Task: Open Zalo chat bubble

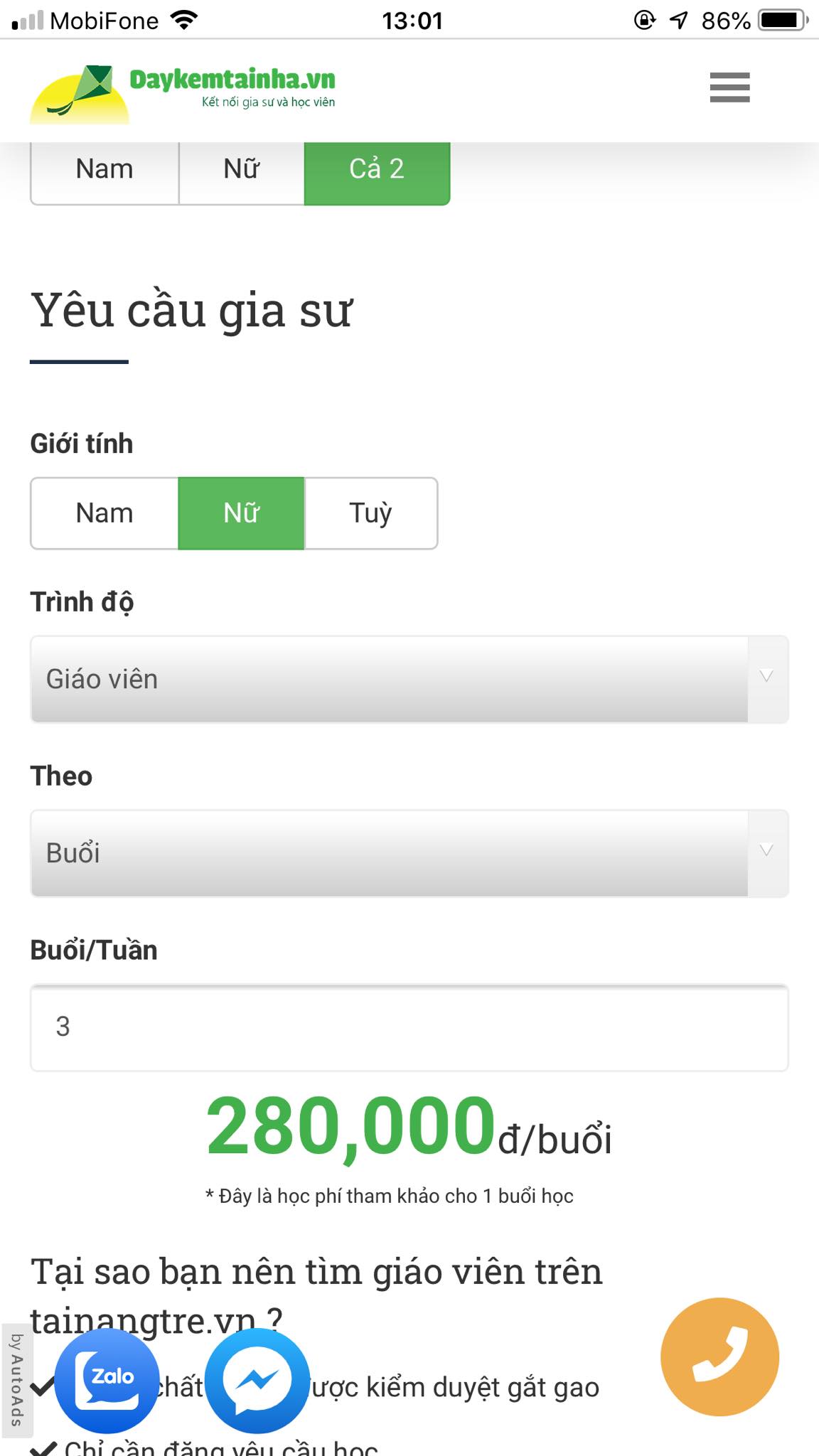Action: (x=107, y=1381)
